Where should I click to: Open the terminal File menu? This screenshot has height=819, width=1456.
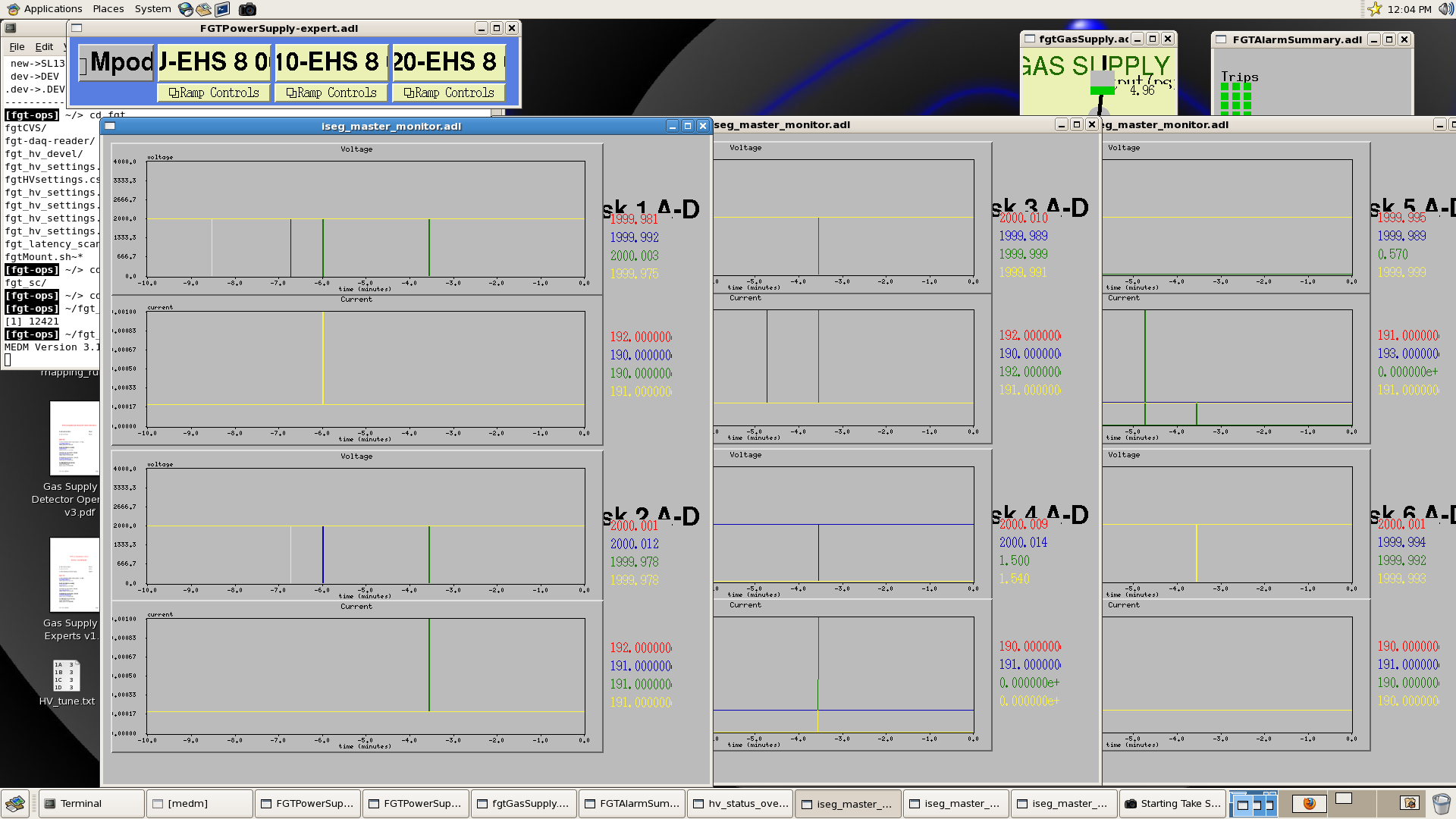point(17,47)
